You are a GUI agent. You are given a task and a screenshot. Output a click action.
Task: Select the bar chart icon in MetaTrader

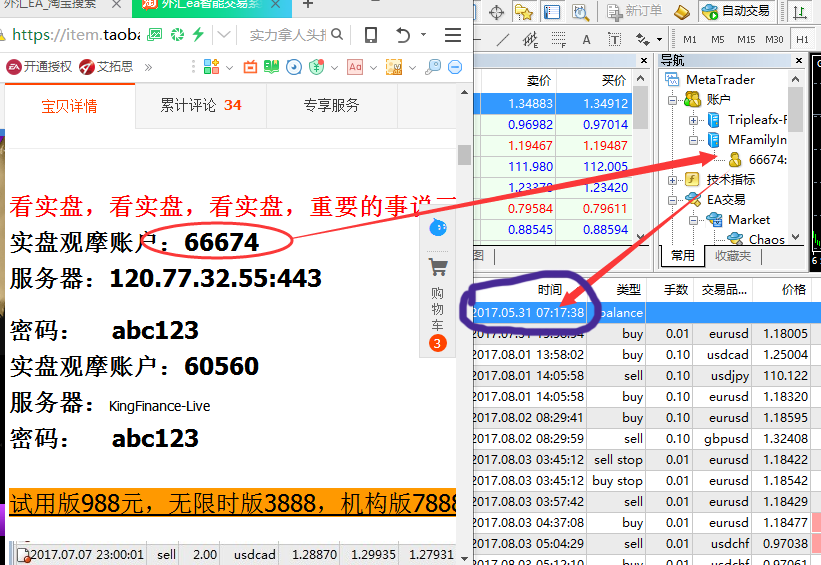point(800,12)
